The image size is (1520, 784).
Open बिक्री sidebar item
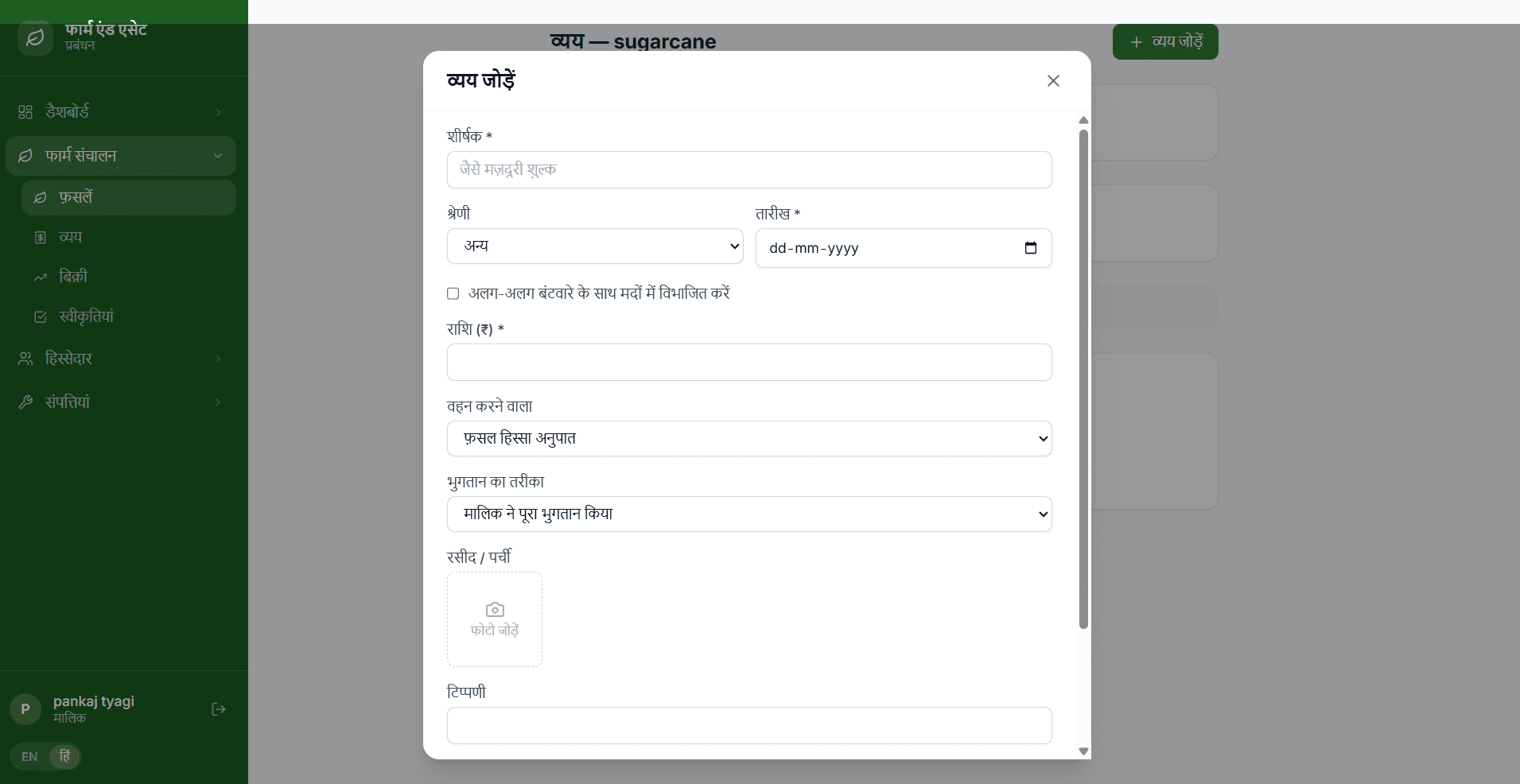pos(129,277)
